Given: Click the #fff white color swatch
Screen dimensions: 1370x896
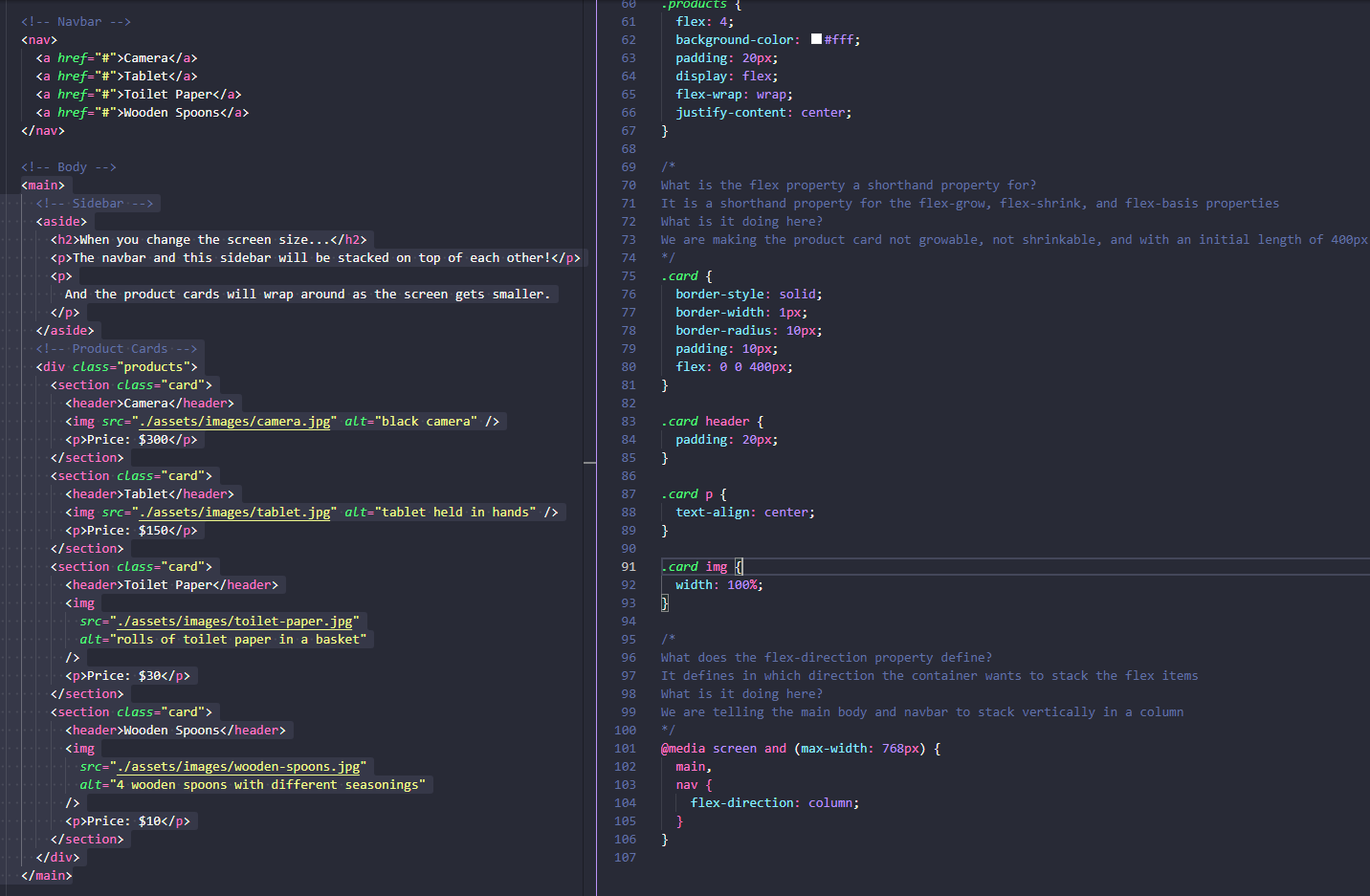Looking at the screenshot, I should (816, 39).
